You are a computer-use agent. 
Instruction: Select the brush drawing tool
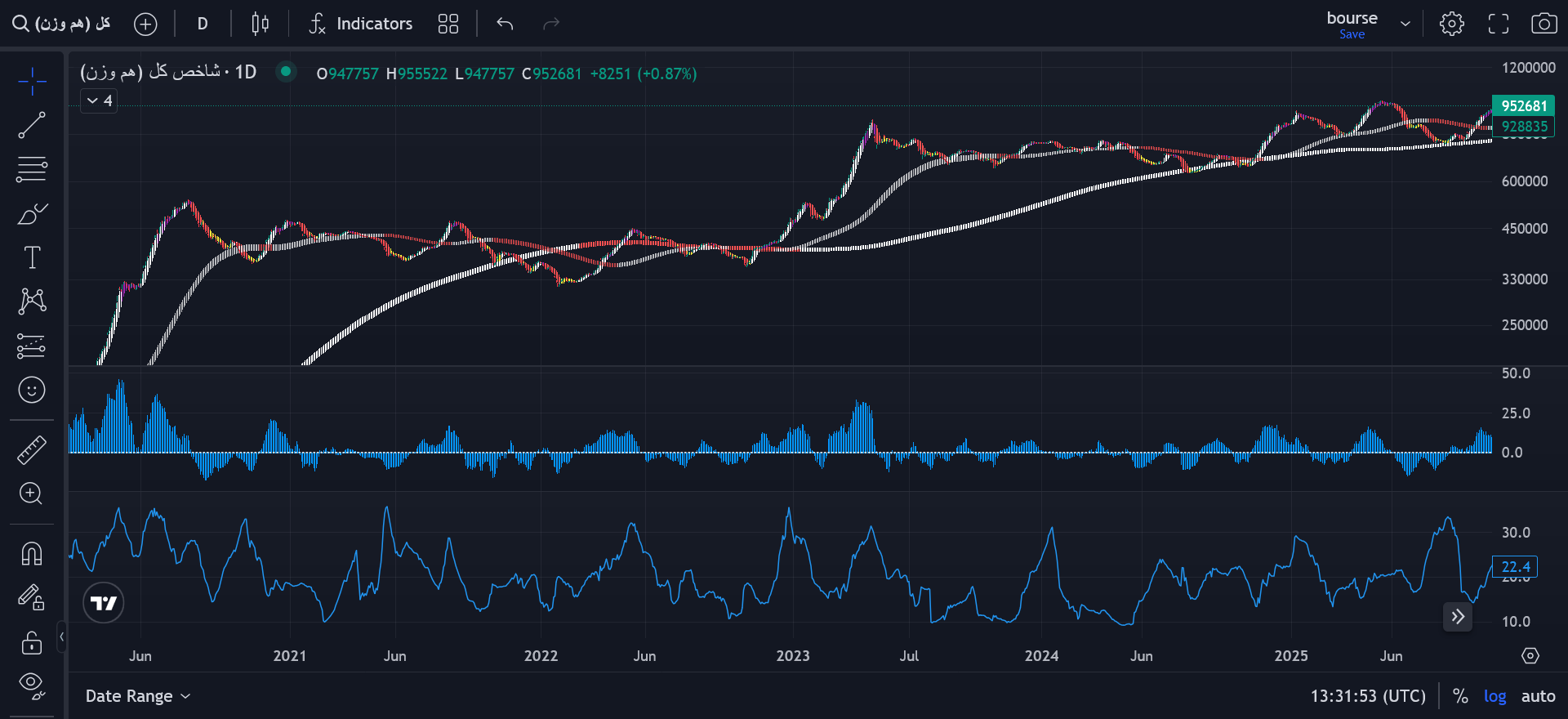pyautogui.click(x=32, y=214)
